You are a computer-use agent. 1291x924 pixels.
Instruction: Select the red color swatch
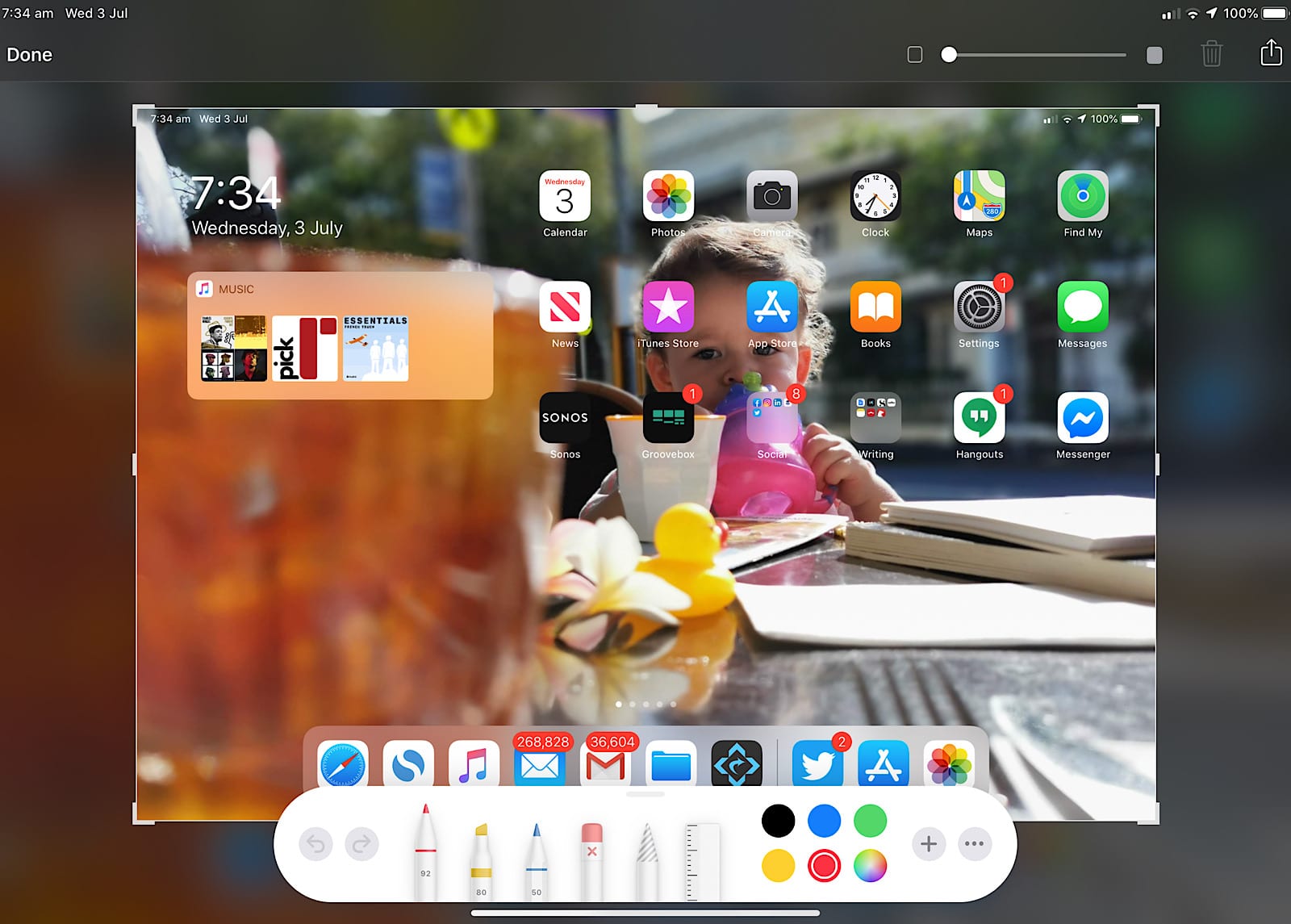coord(824,866)
